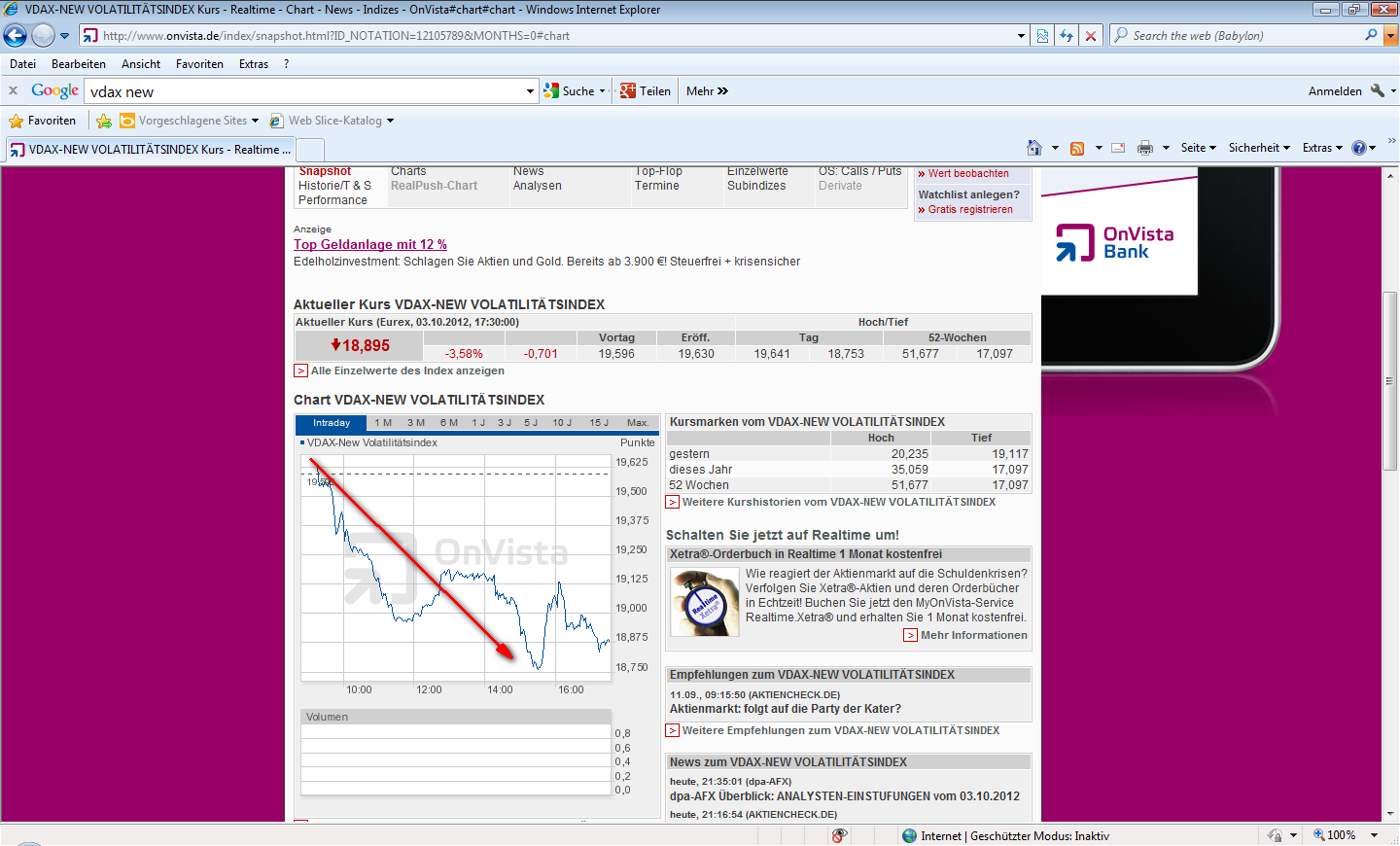This screenshot has height=846, width=1400.
Task: Open Top Geldanlage mit 12 % ad link
Action: [370, 245]
